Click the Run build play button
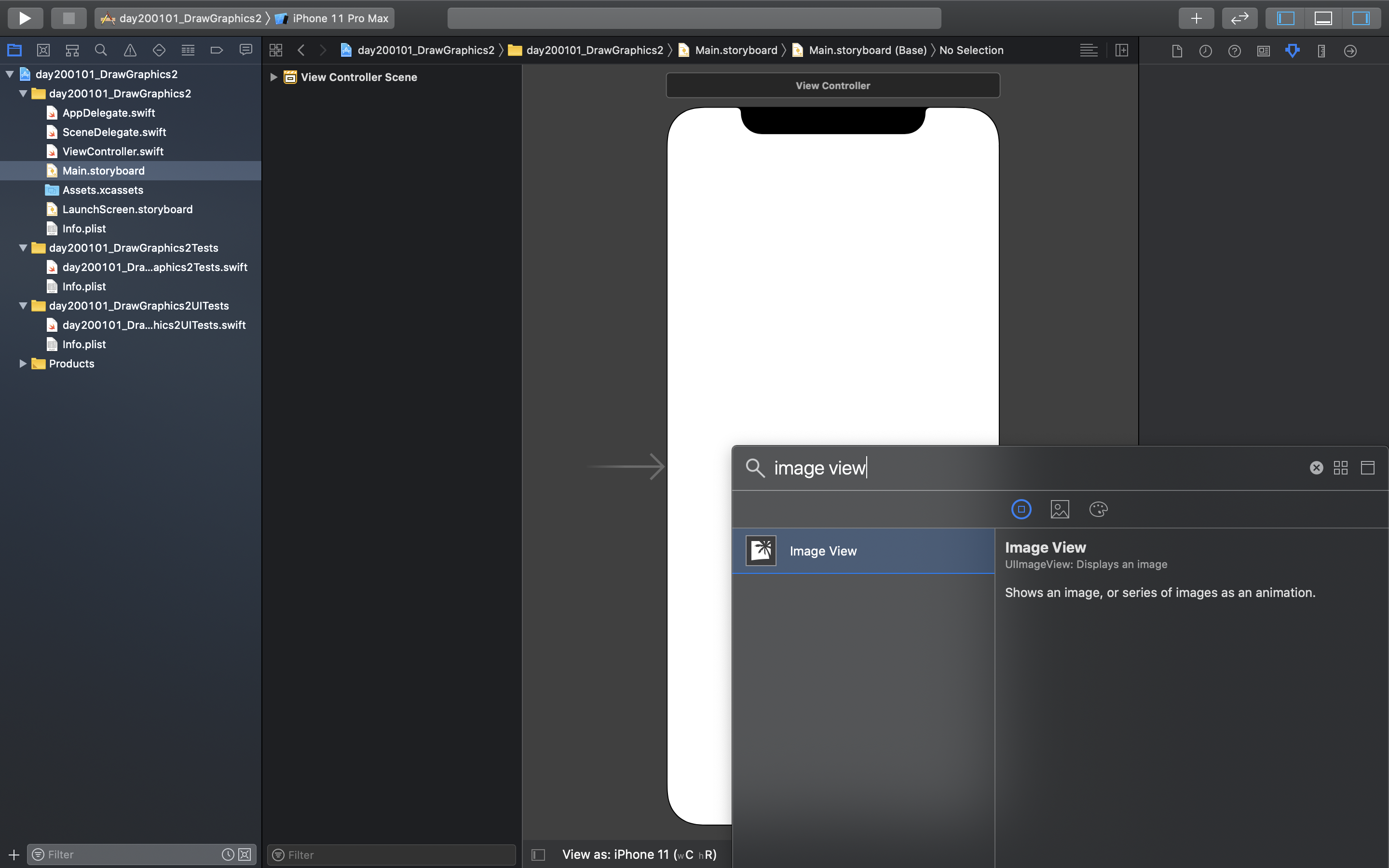 coord(25,18)
